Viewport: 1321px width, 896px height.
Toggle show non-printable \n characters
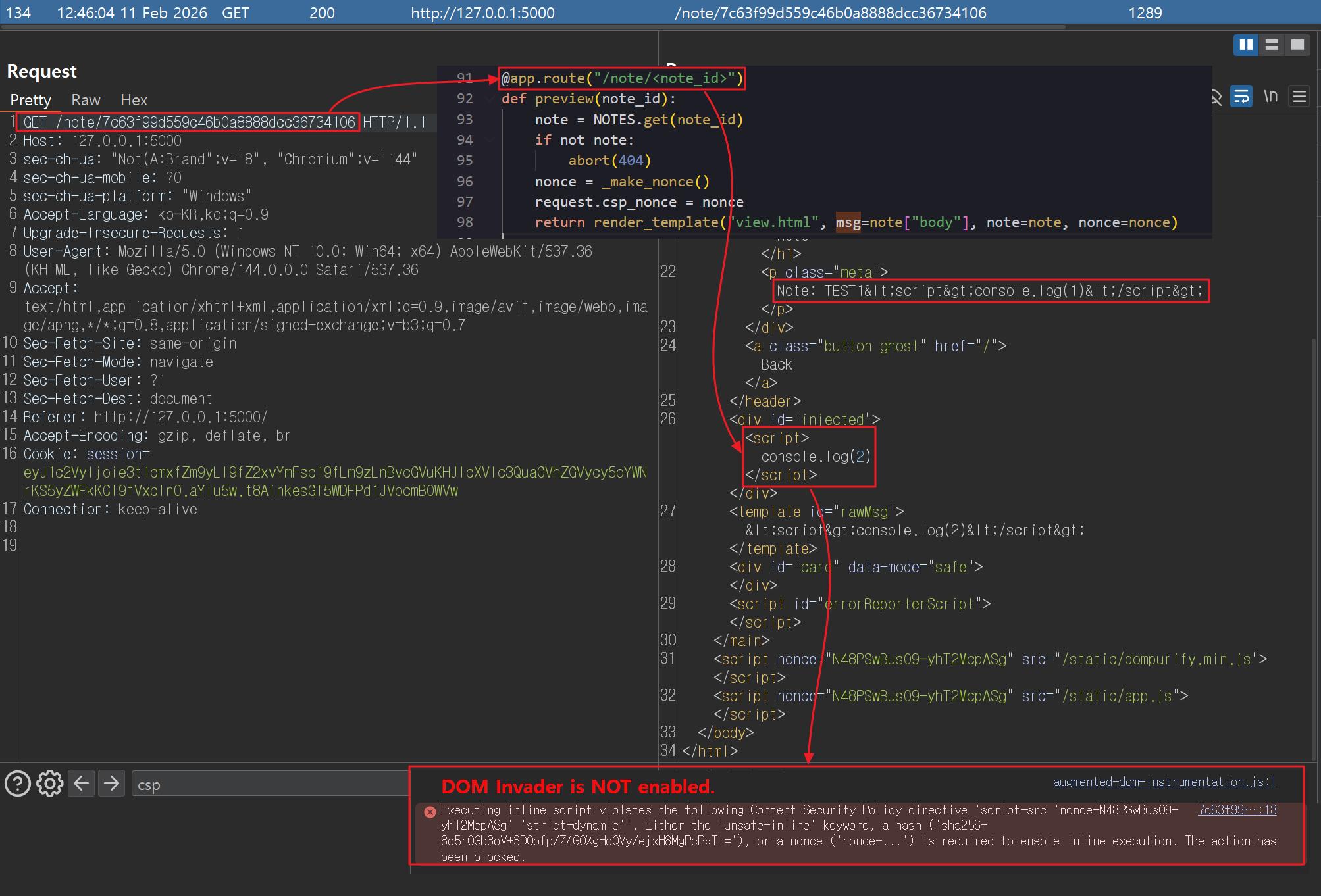[1270, 97]
